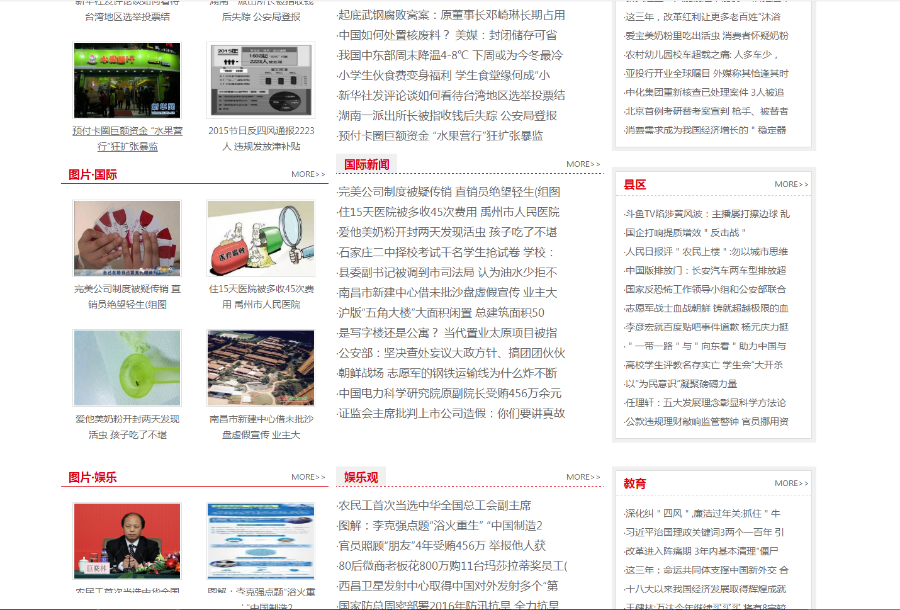Image resolution: width=900 pixels, height=610 pixels.
Task: Open MORE link beside 娱乐观 heading
Action: (x=583, y=477)
